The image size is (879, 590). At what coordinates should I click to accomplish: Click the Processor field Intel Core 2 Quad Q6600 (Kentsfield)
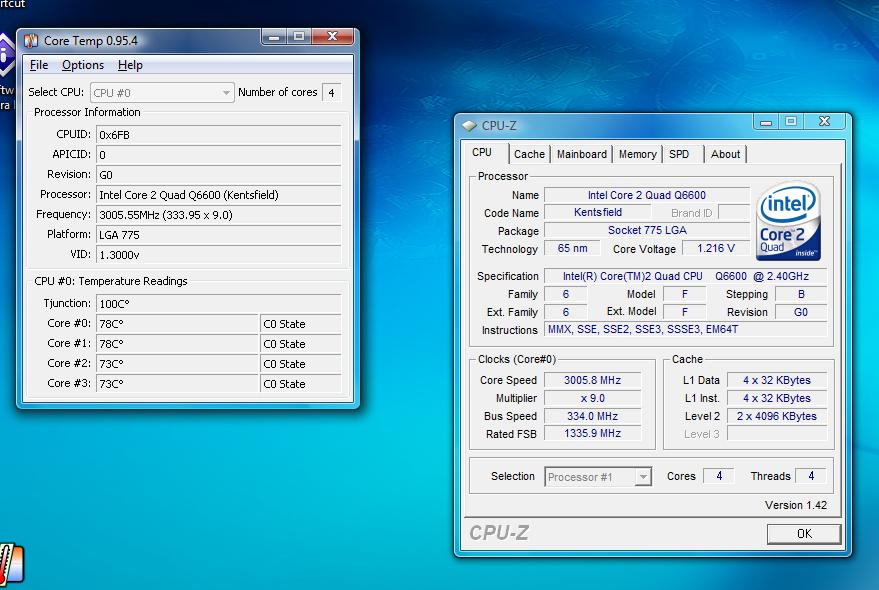[x=219, y=195]
